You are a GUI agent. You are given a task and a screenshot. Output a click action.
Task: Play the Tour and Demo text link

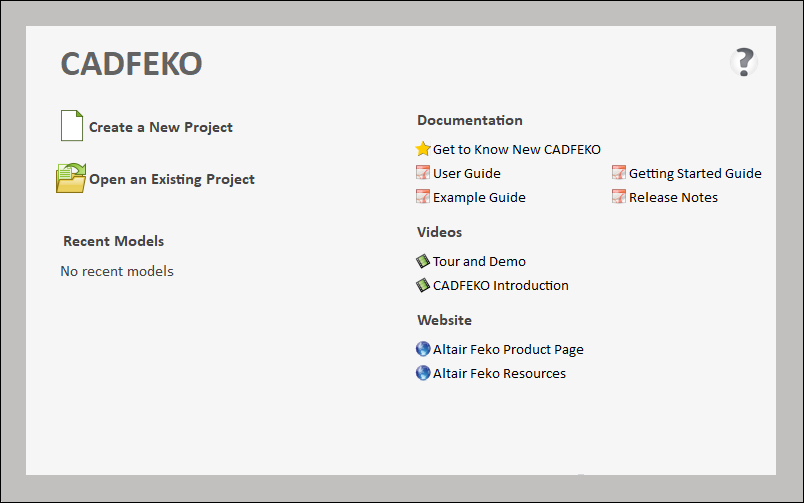pyautogui.click(x=479, y=261)
